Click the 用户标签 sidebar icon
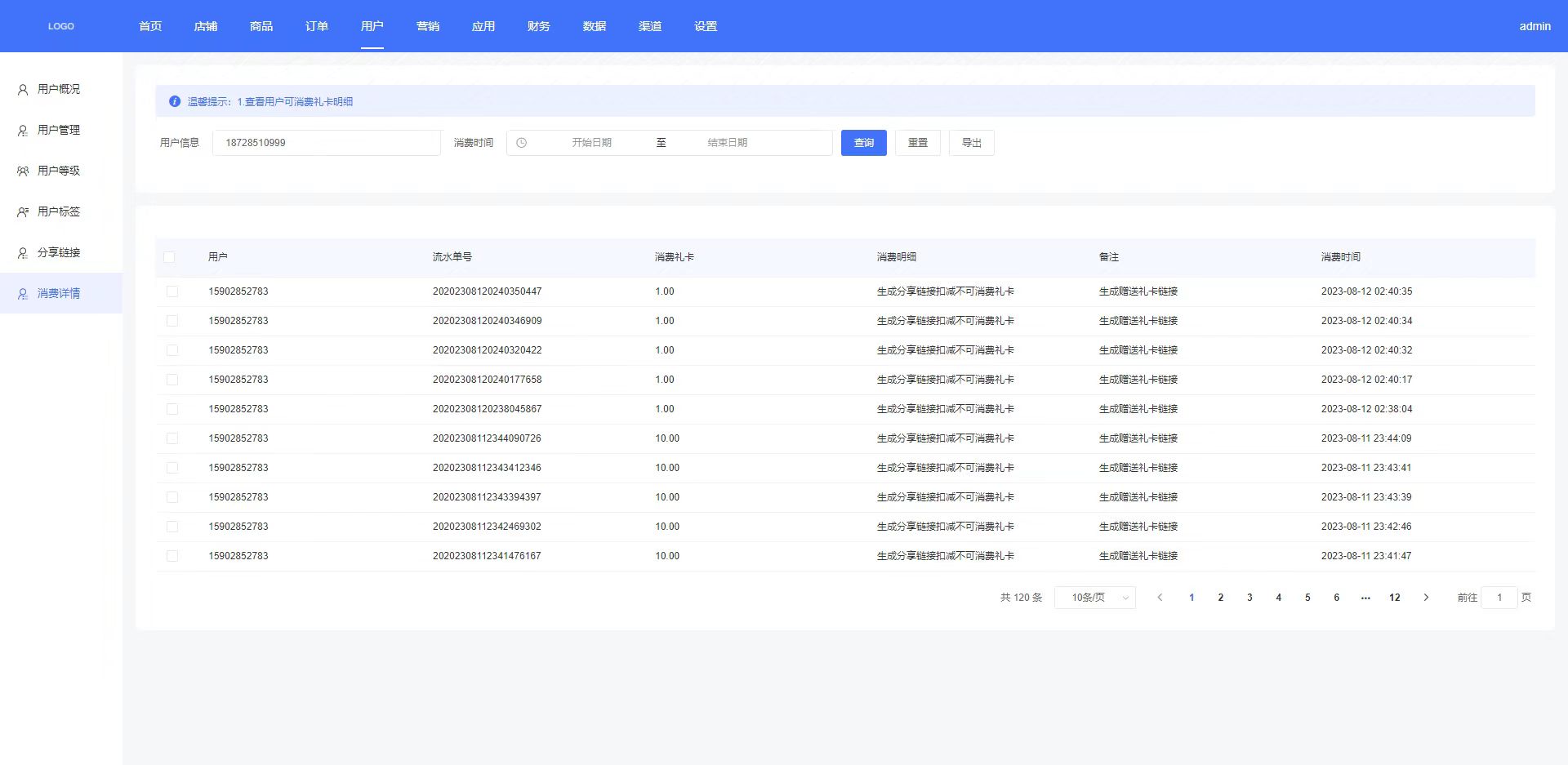This screenshot has width=1568, height=765. click(x=23, y=212)
